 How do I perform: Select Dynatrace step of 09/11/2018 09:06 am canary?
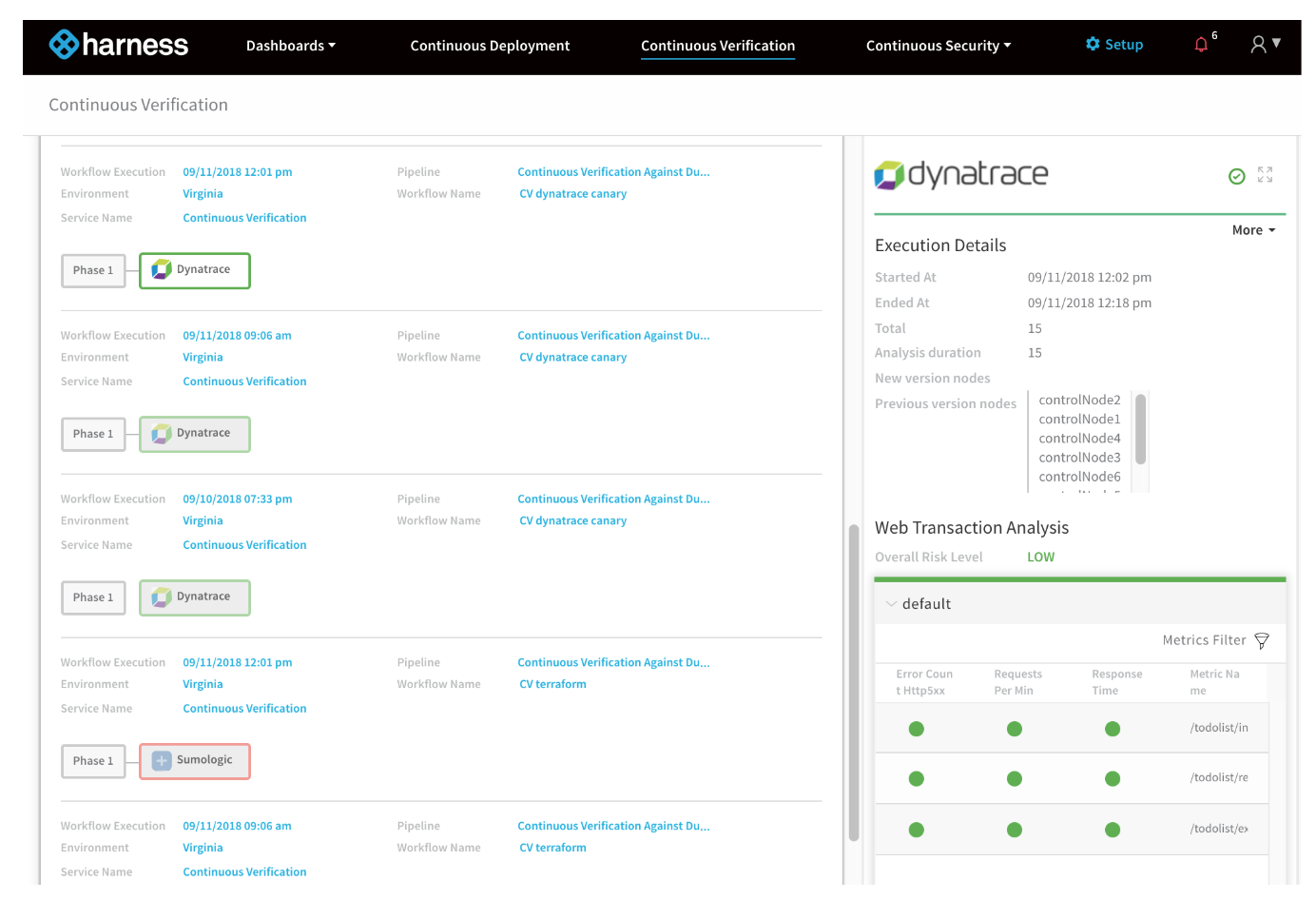(195, 434)
